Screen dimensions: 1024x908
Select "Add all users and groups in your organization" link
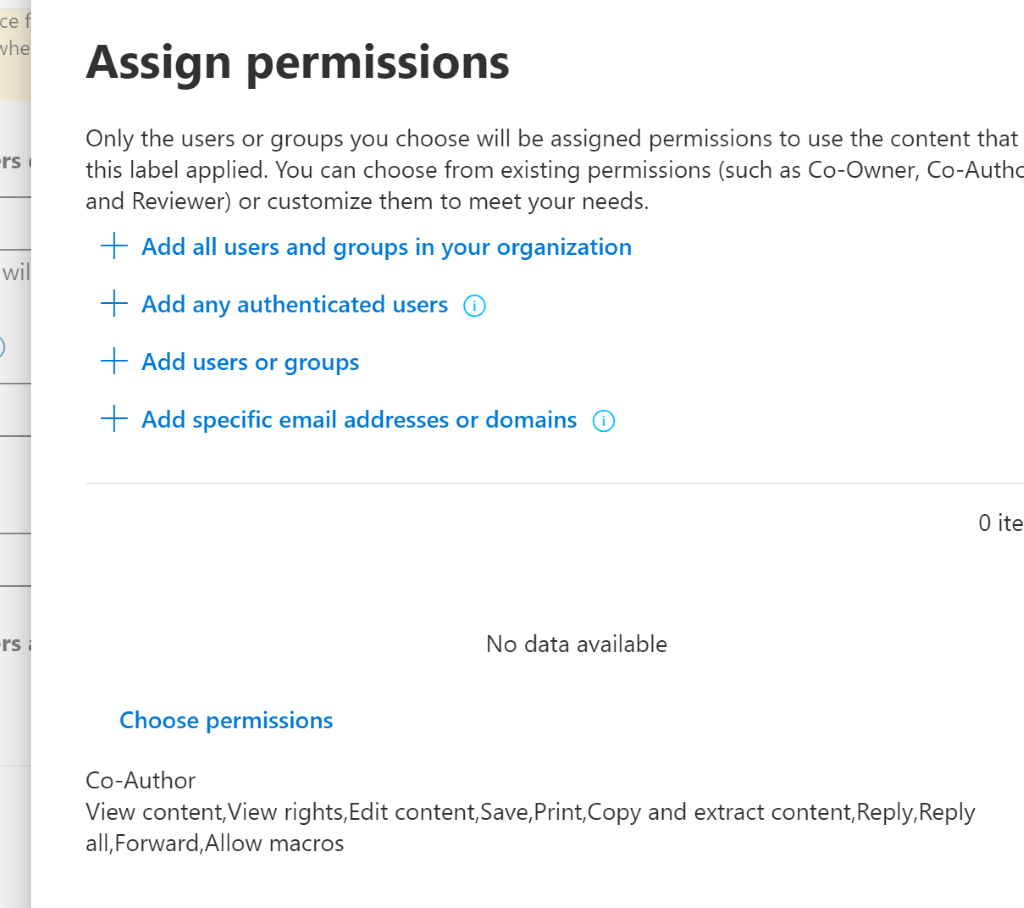(x=386, y=247)
